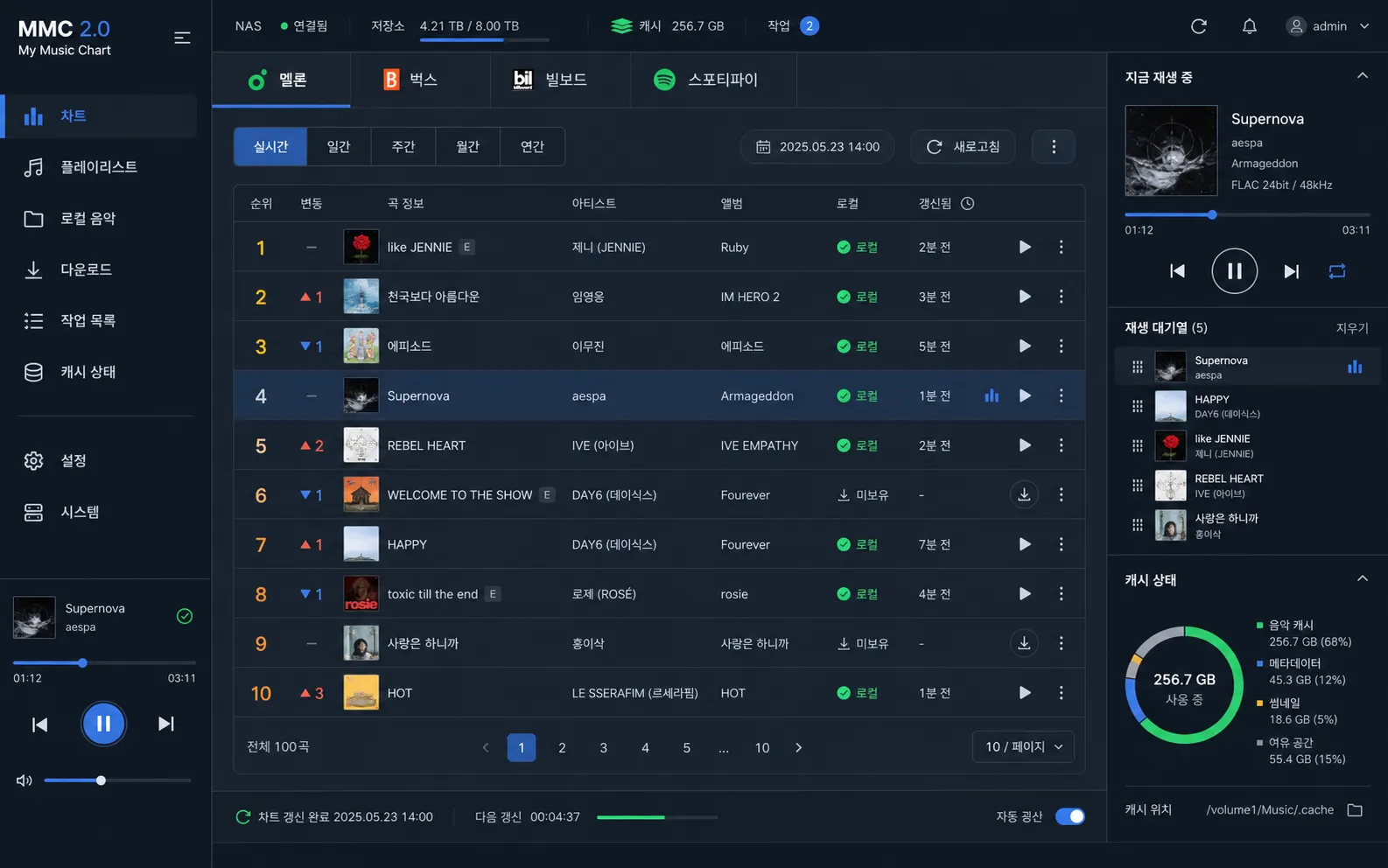The width and height of the screenshot is (1388, 868).
Task: Click the drag handle for HAPPY in queue
Action: click(x=1138, y=406)
